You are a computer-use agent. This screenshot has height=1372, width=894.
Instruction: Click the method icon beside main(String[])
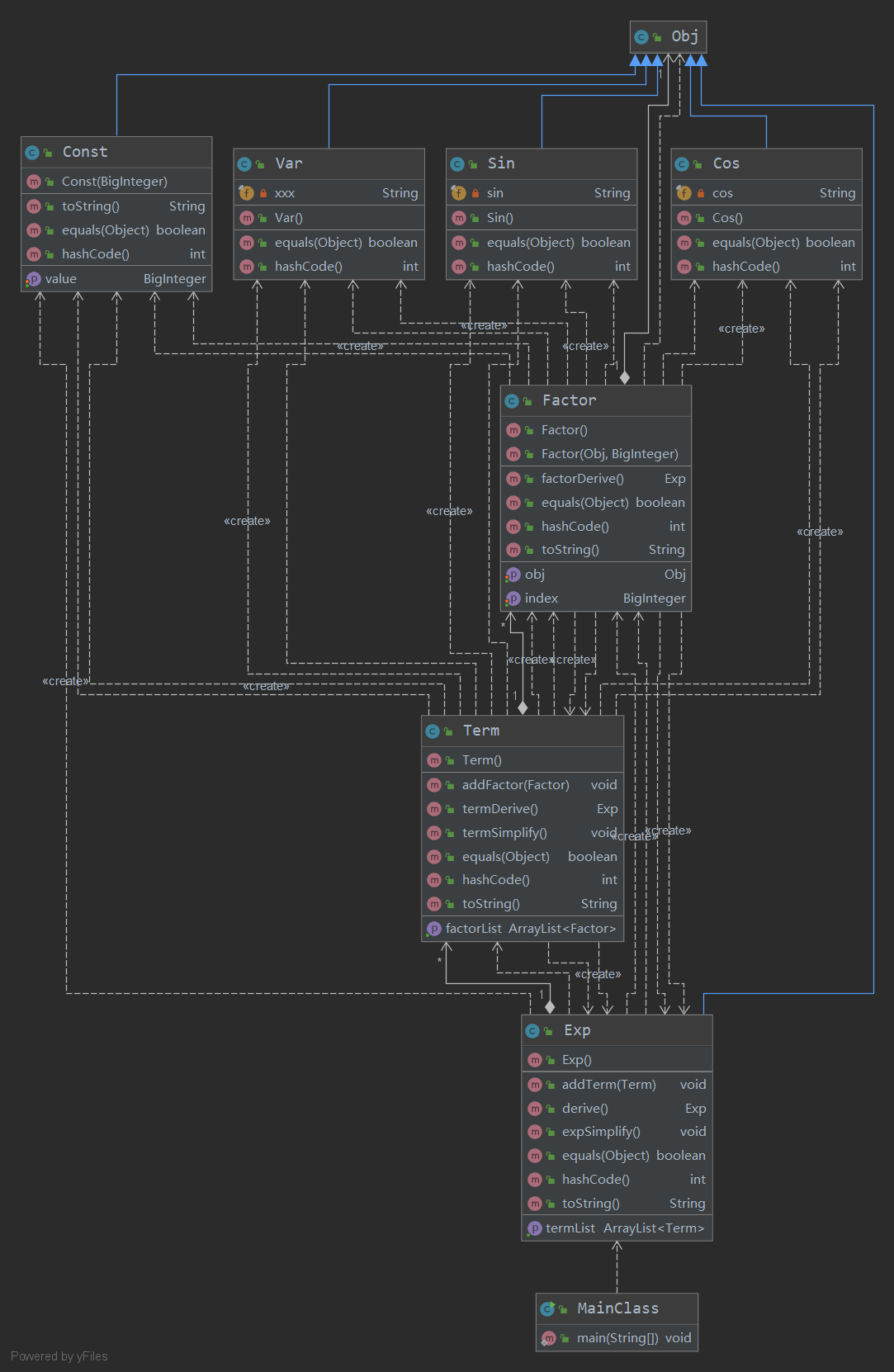548,1338
